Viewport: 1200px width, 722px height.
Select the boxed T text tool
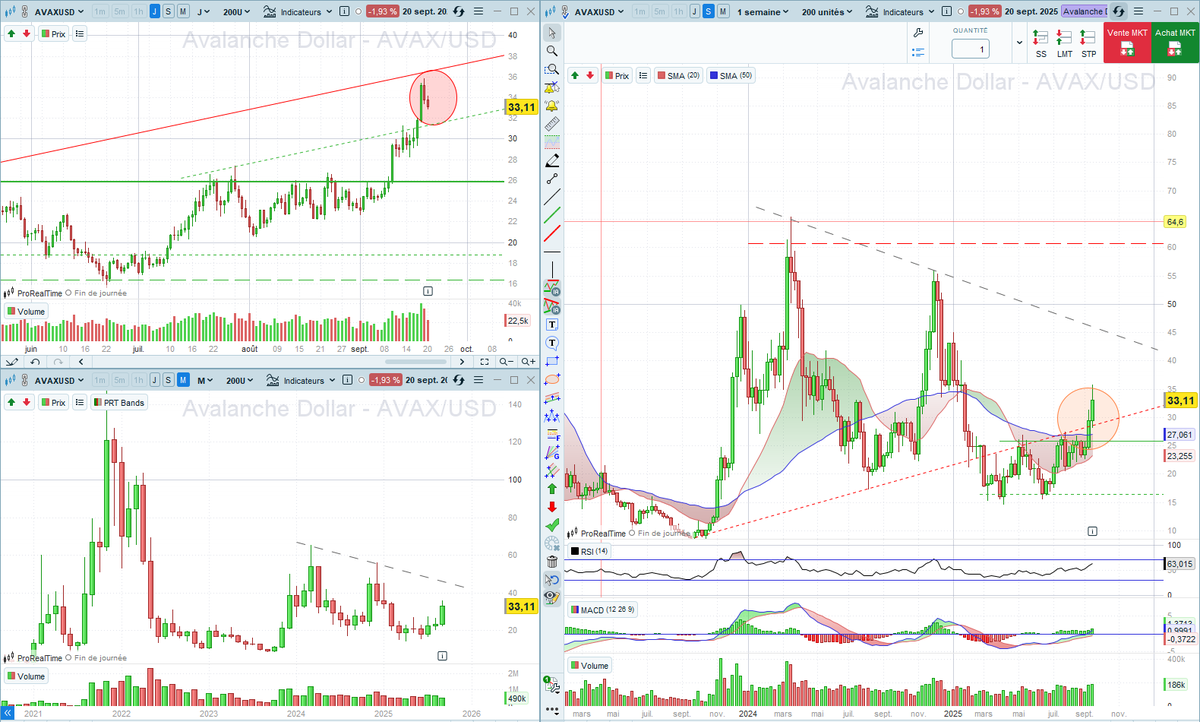pyautogui.click(x=552, y=324)
